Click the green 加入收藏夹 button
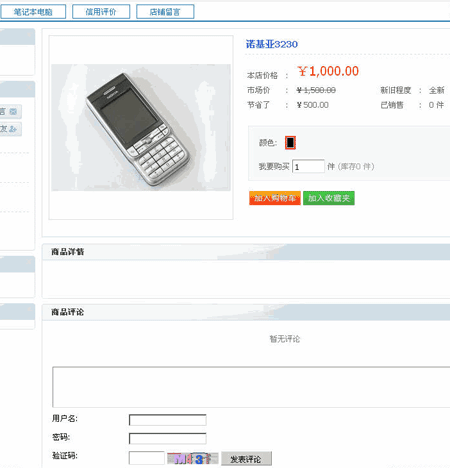450x468 pixels. coord(329,198)
